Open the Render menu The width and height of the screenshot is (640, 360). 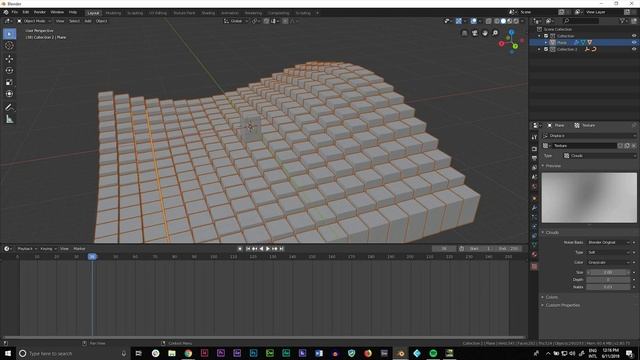[x=40, y=13]
